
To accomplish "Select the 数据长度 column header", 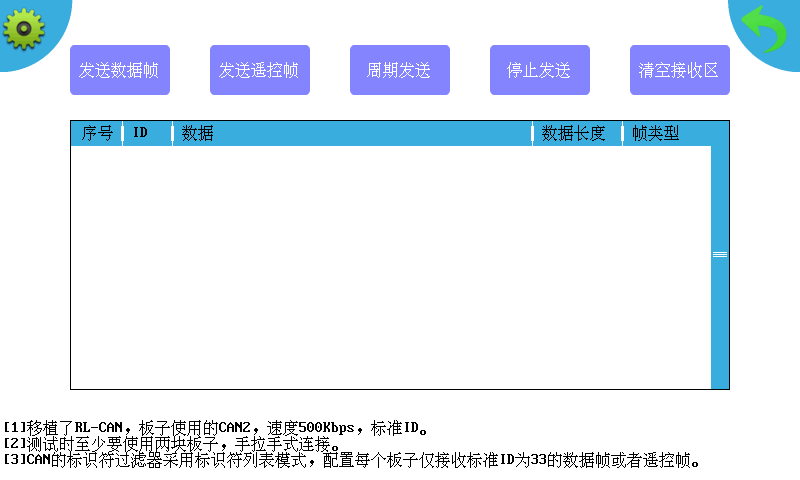I will (x=577, y=134).
